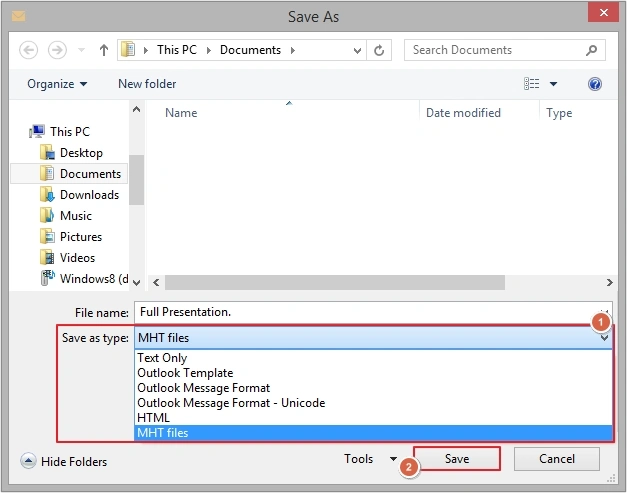Click the Downloads folder icon
The image size is (627, 493).
(47, 194)
